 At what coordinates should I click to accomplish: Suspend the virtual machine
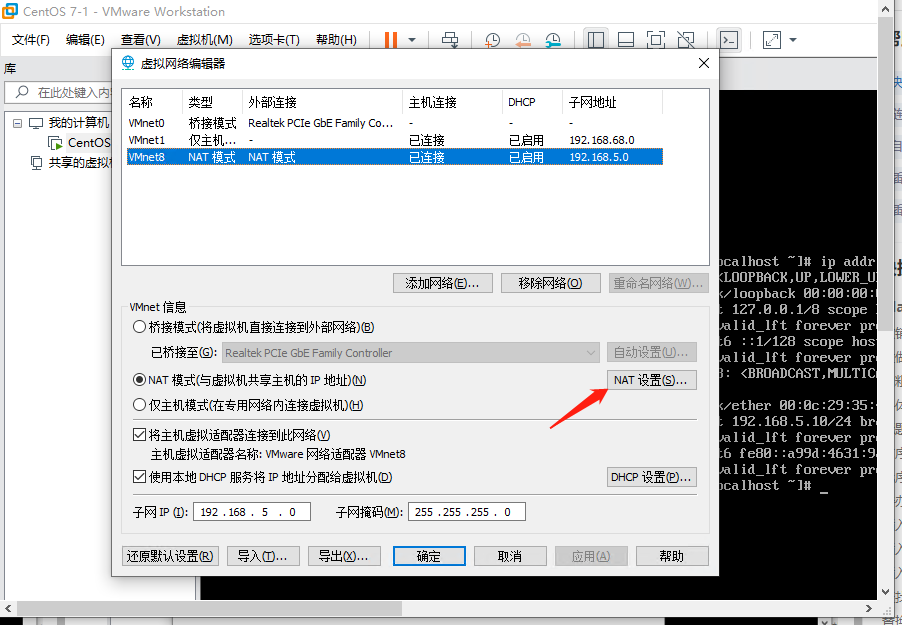[390, 40]
